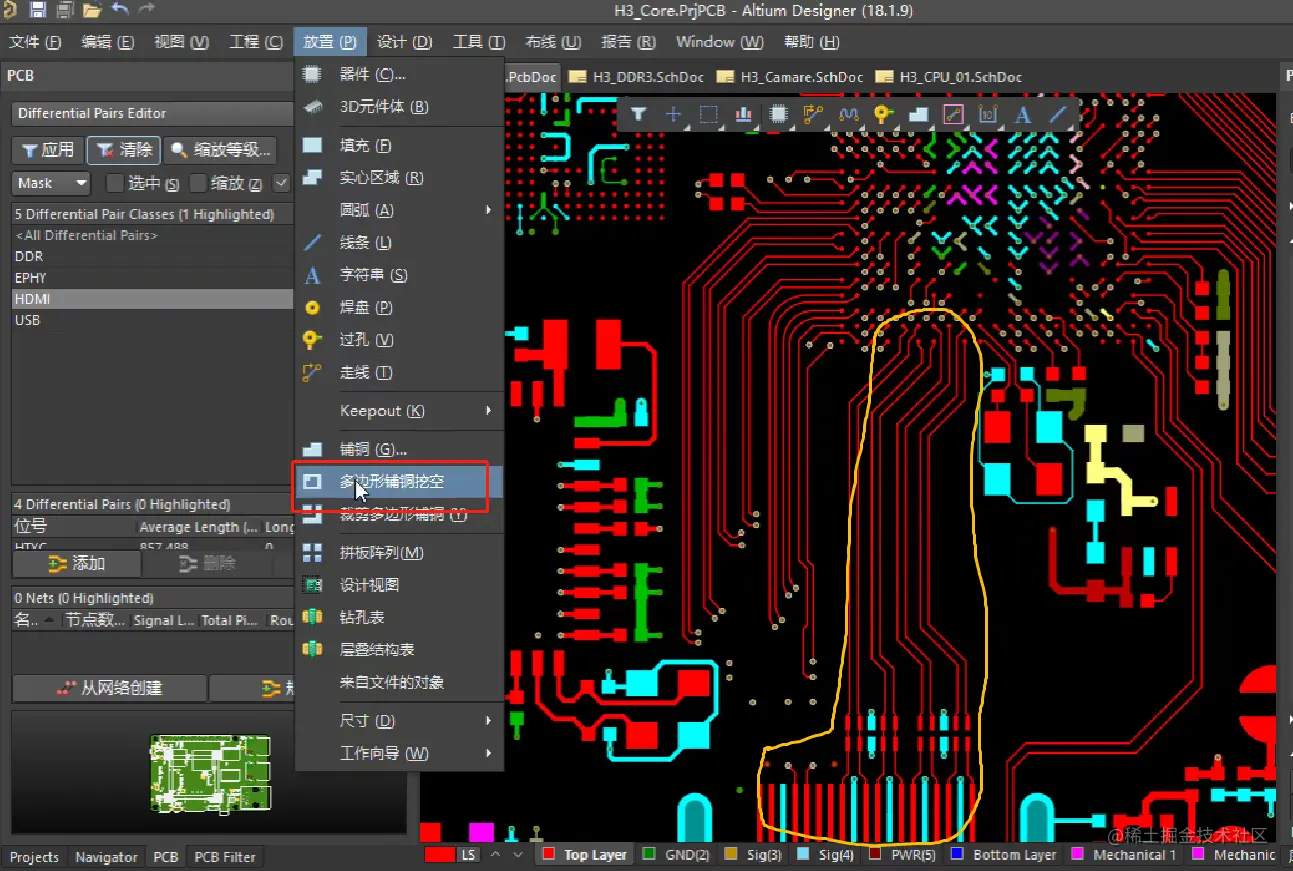Click the text string 'A' icon in the active bar
Viewport: 1293px width, 871px height.
1023,114
